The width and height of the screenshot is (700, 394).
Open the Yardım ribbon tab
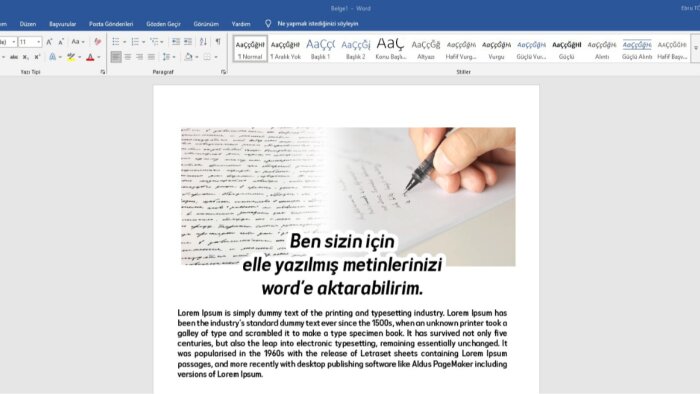tap(241, 24)
